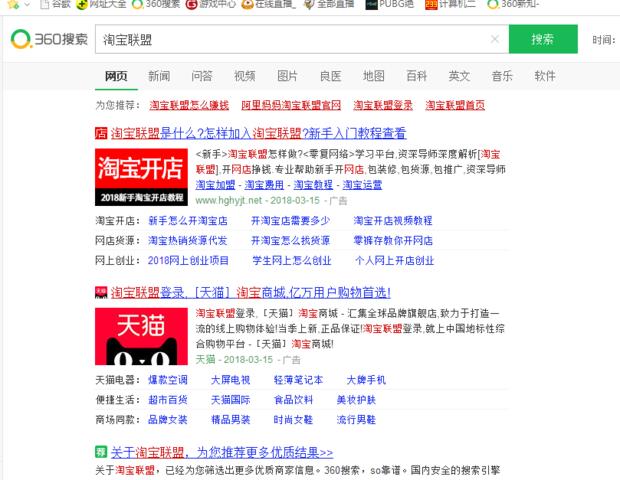Open the 网址大全 bookmark
Image resolution: width=620 pixels, height=480 pixels.
(101, 4)
